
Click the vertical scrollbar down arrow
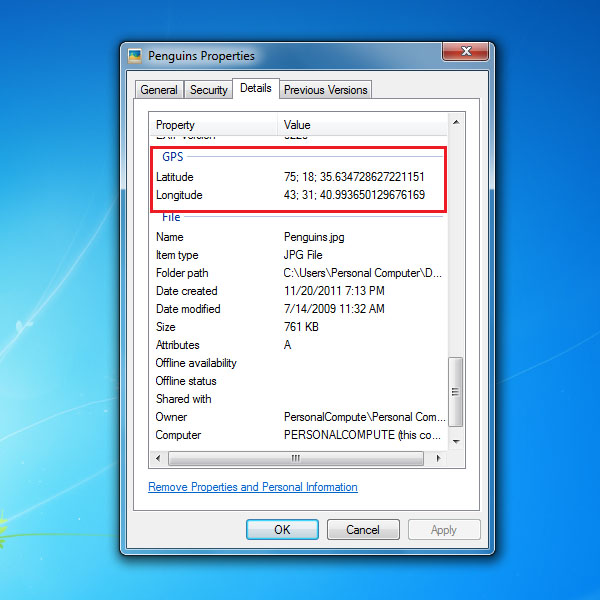point(456,442)
